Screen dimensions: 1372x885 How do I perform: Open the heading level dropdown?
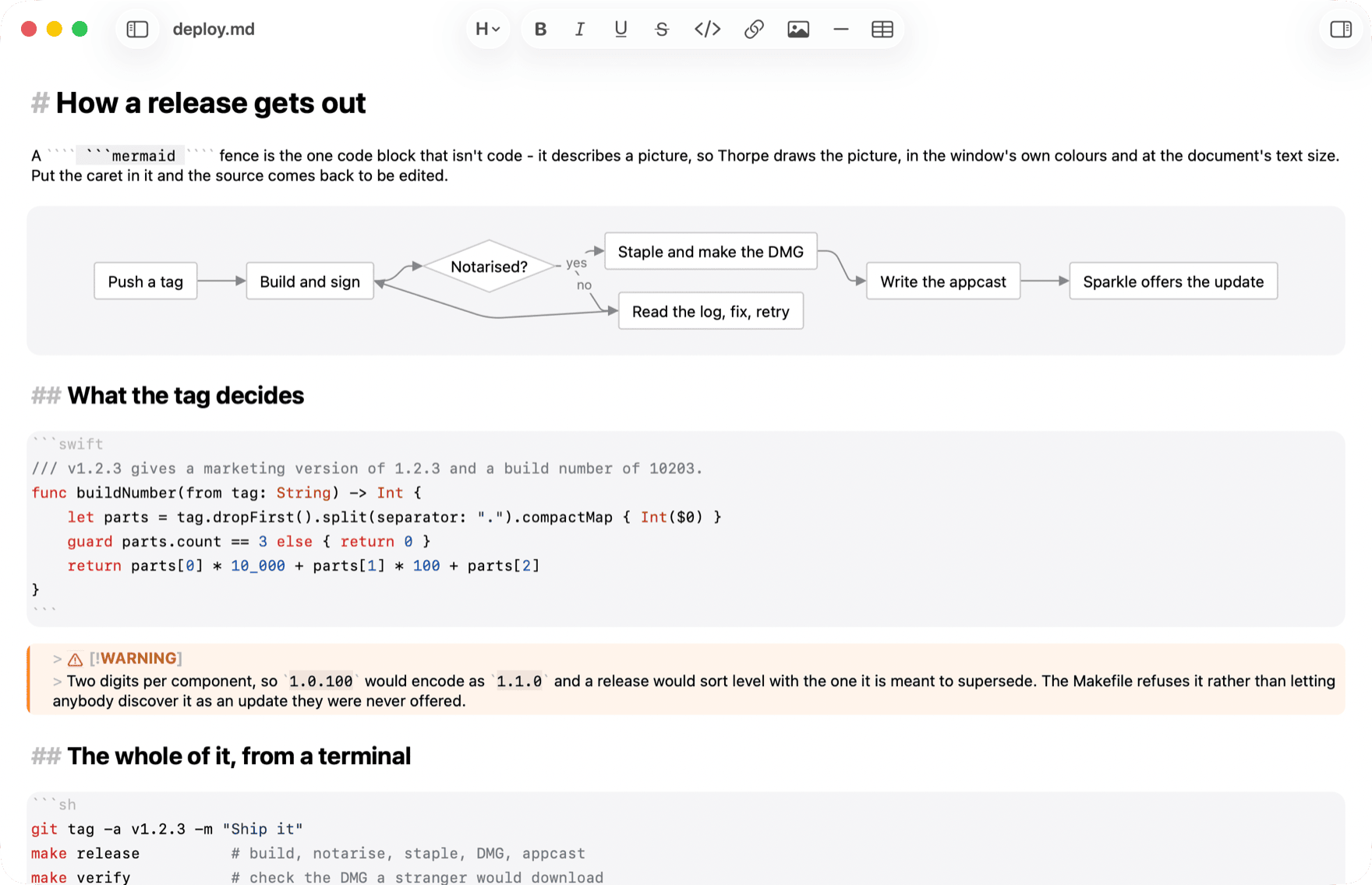(488, 30)
